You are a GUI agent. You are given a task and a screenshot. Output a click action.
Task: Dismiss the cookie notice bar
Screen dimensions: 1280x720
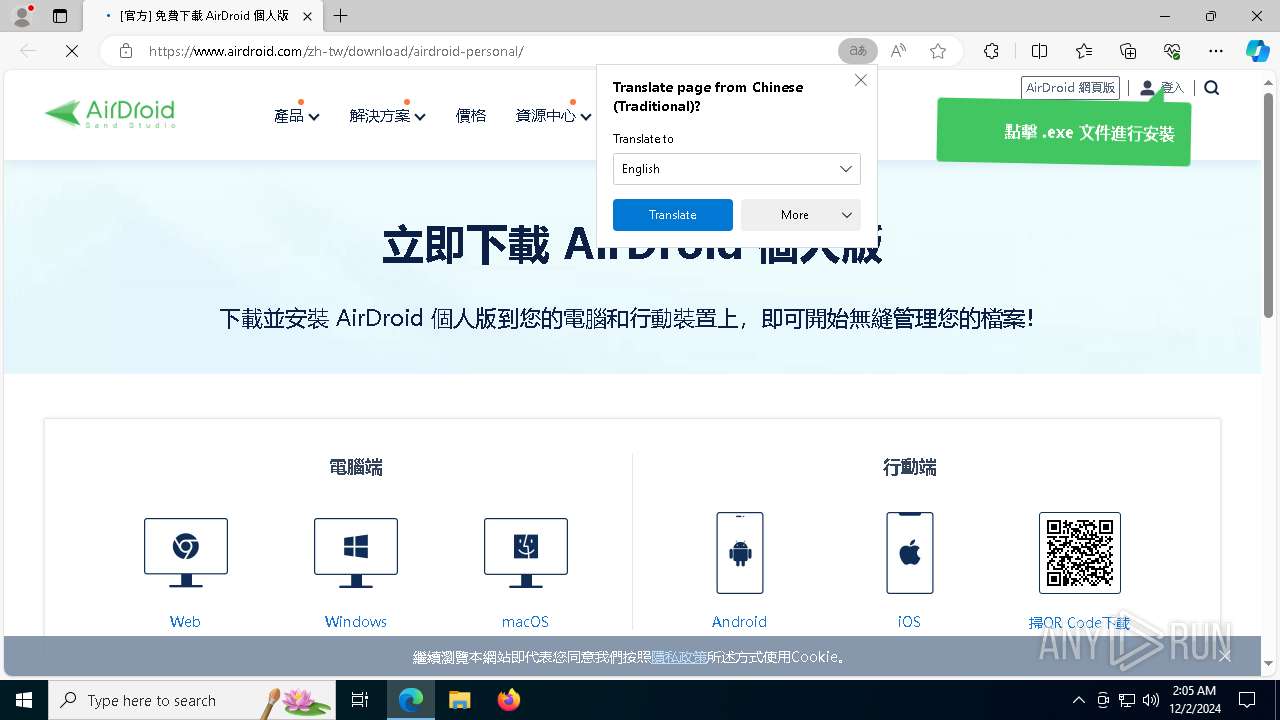click(1225, 656)
